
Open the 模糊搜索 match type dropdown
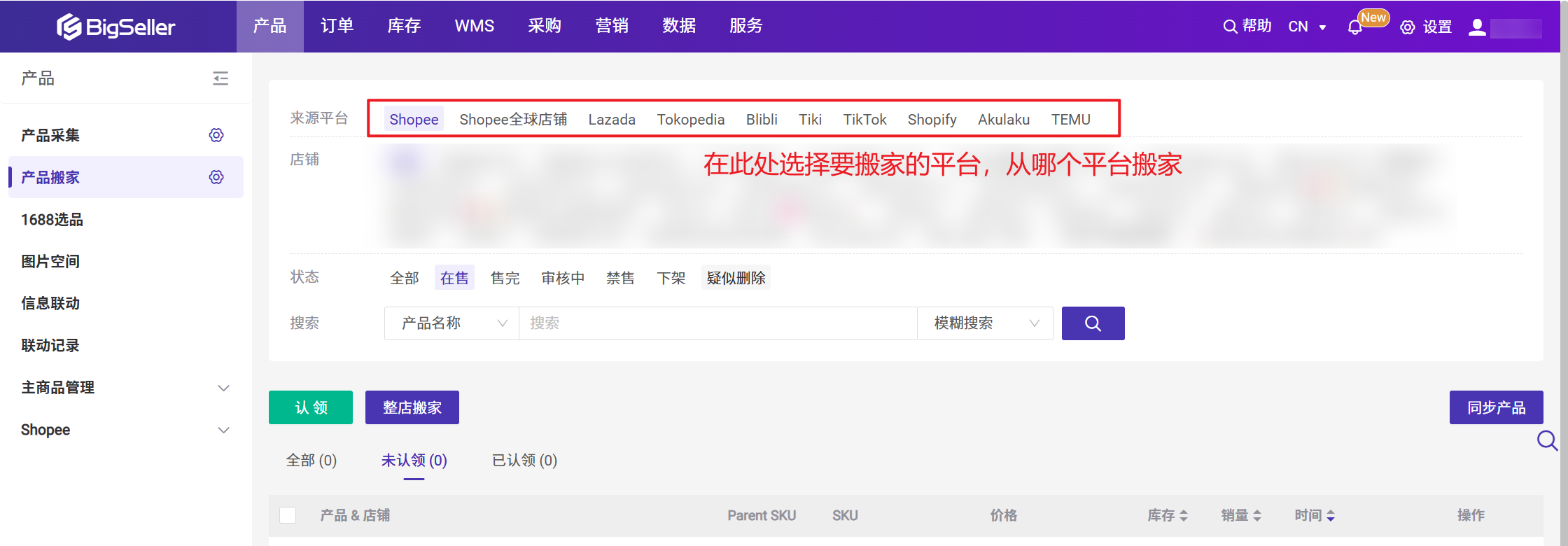point(985,323)
